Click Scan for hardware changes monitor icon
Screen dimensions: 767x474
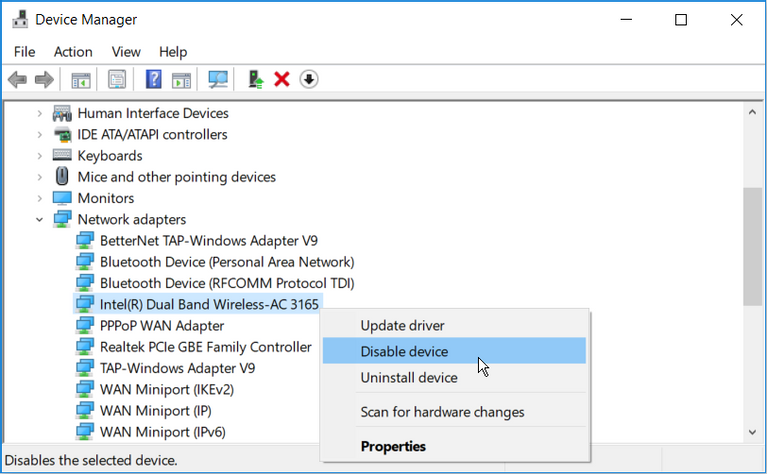(x=217, y=79)
